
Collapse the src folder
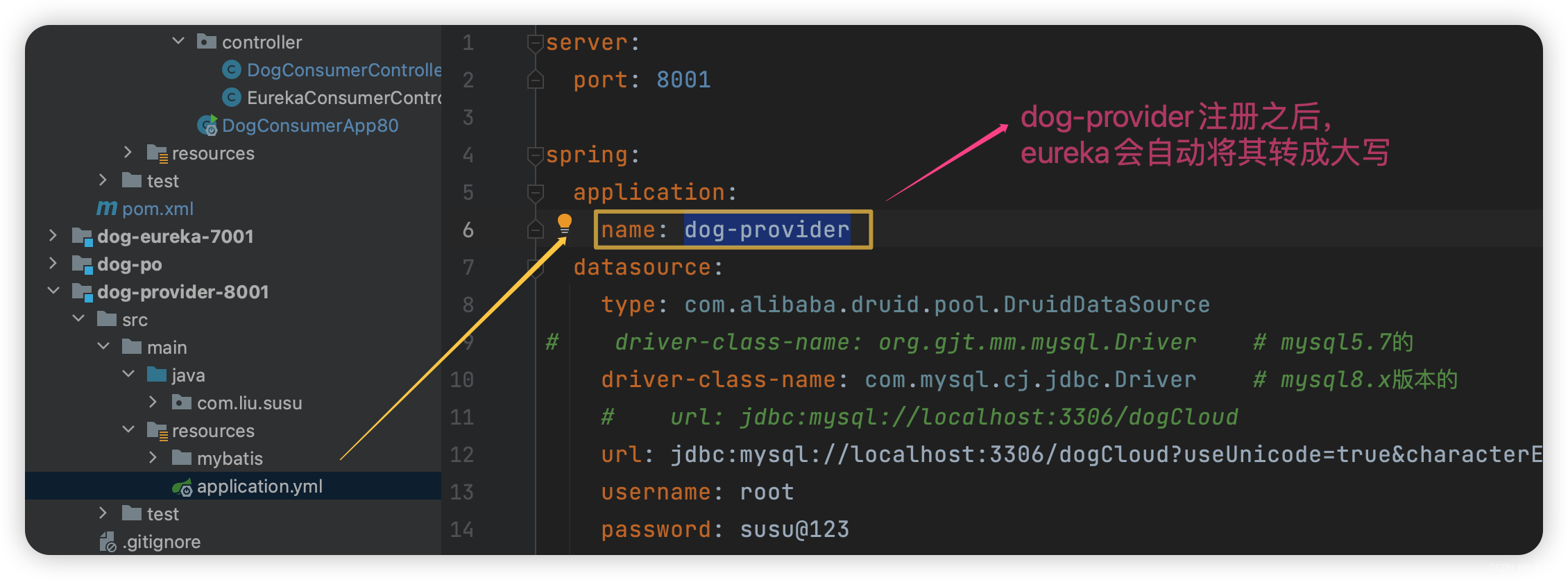point(78,318)
